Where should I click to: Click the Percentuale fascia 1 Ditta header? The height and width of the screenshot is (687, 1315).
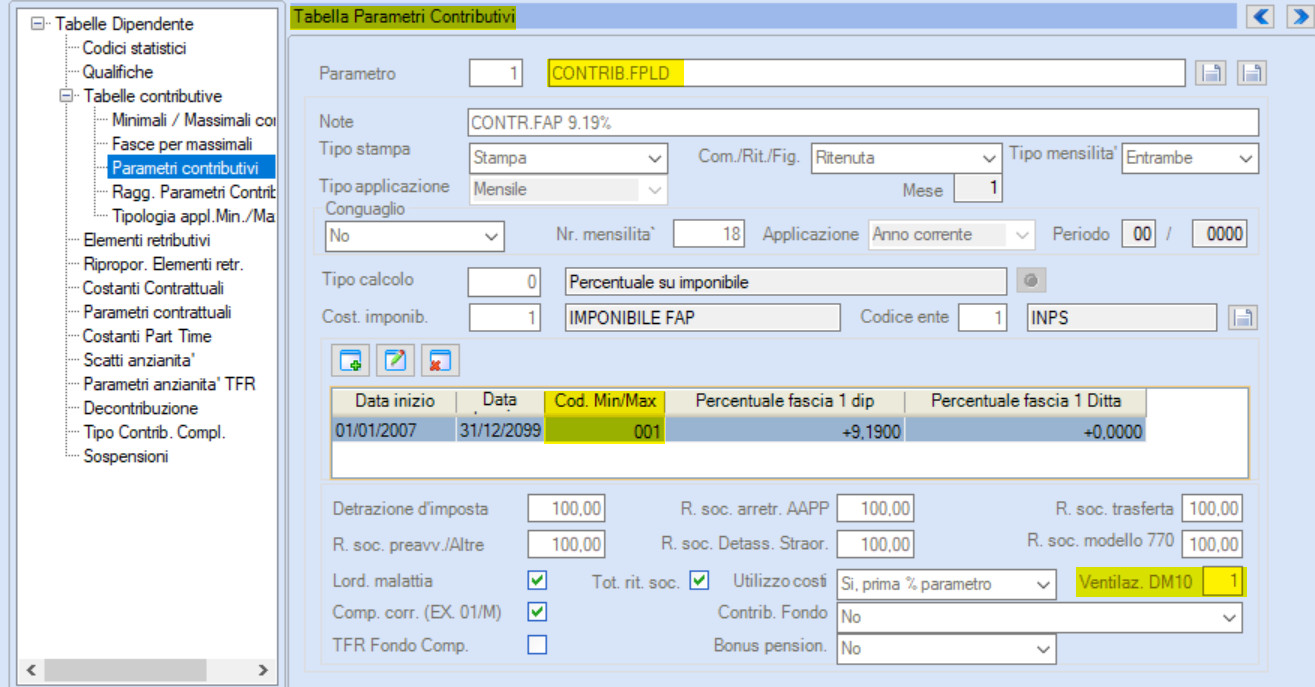point(1025,401)
